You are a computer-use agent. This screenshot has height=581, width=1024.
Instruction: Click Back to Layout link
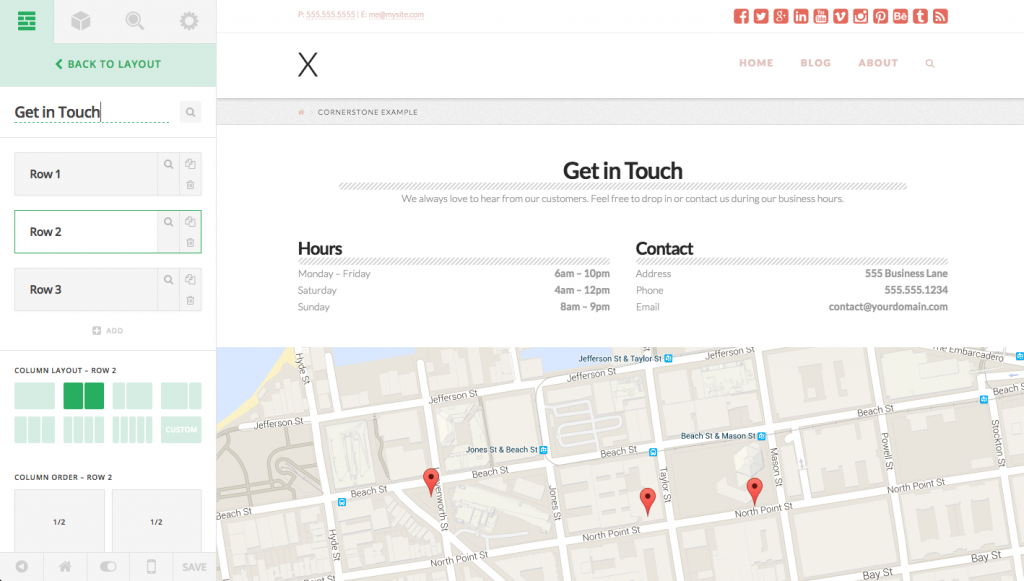(x=108, y=64)
